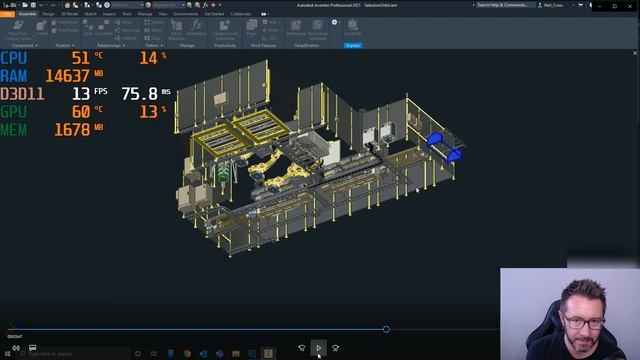Image resolution: width=640 pixels, height=360 pixels.
Task: Open the quick access toolbar customize arrow
Action: click(x=220, y=5)
